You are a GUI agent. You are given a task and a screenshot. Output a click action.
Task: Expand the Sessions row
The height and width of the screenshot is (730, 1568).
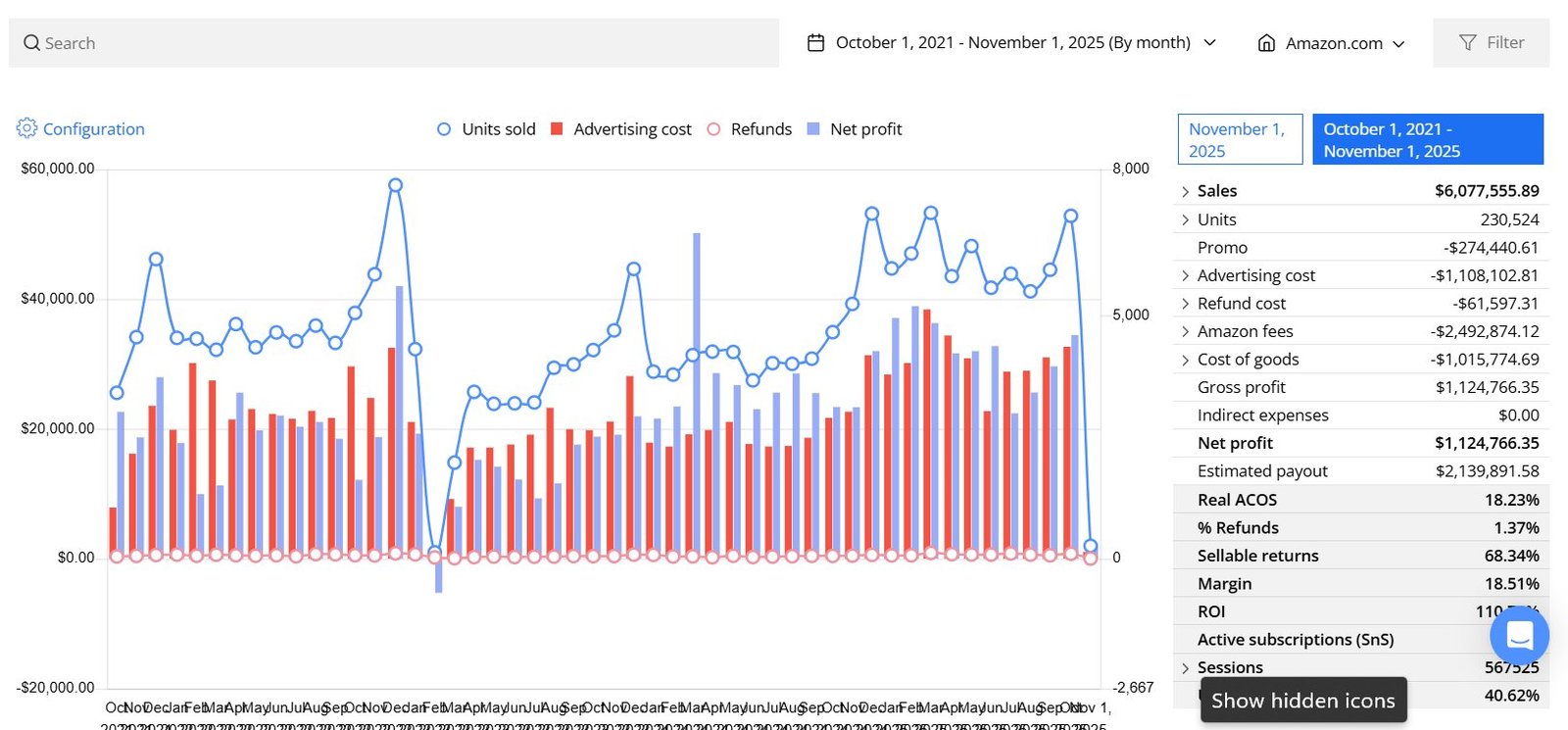(1185, 668)
